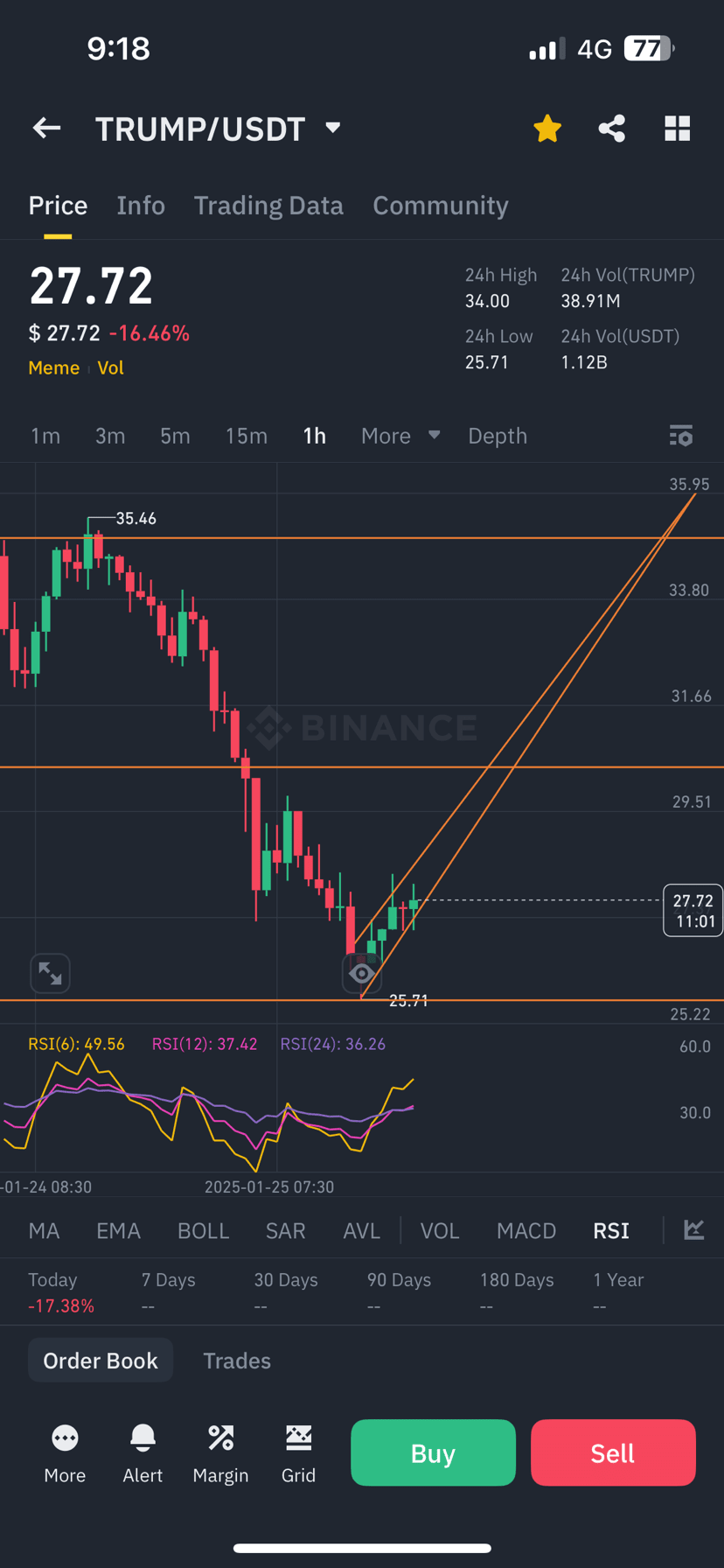Screen dimensions: 724x1568
Task: Open the Grid trading icon
Action: [x=298, y=1454]
